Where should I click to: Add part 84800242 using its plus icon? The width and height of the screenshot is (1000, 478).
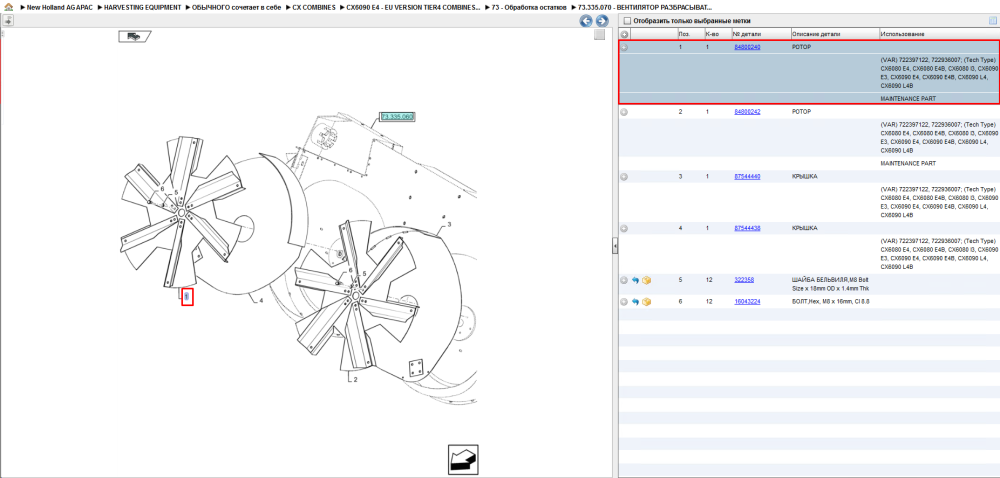click(624, 112)
